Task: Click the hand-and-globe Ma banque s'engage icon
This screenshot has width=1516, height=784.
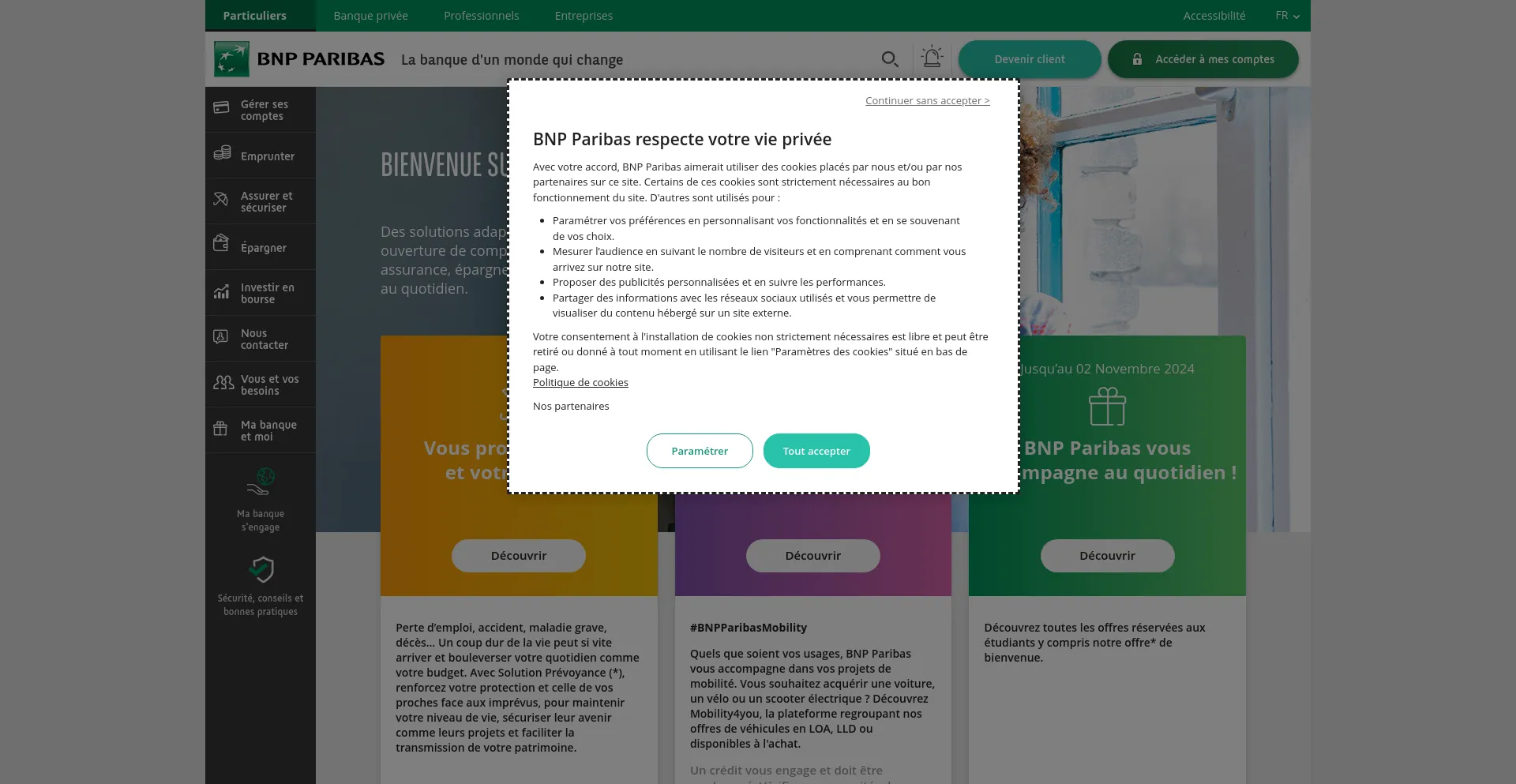Action: 261,481
